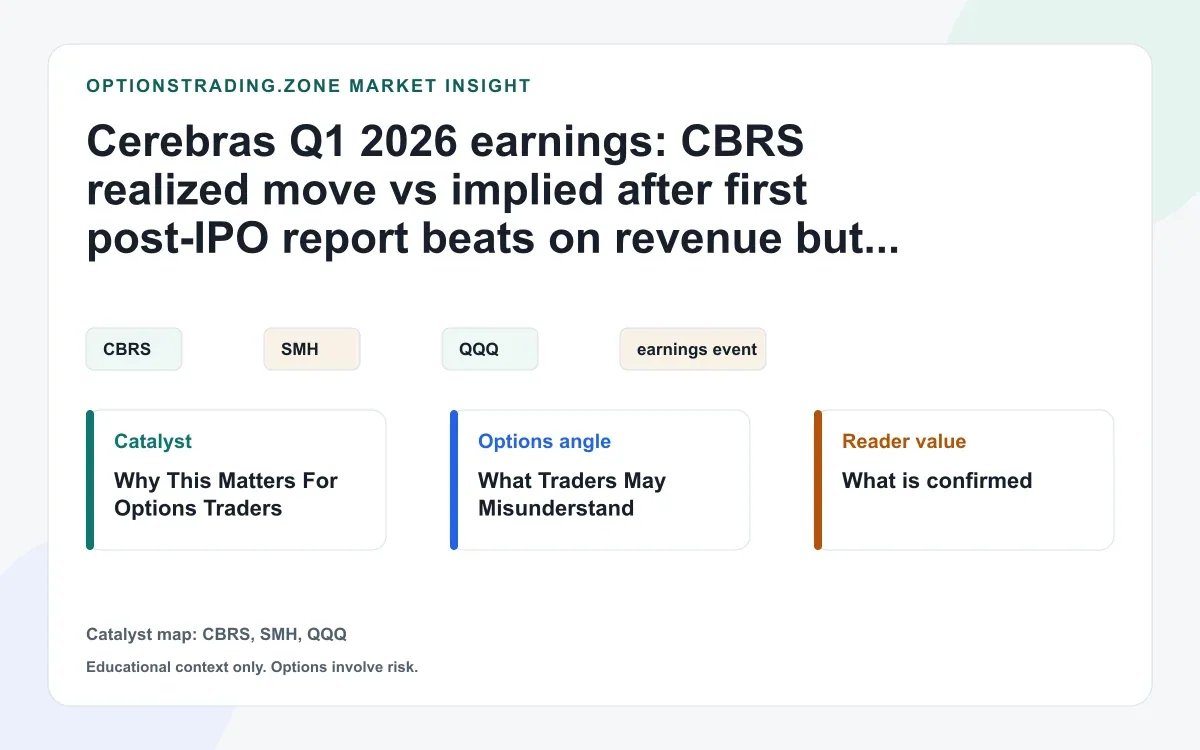The width and height of the screenshot is (1200, 750).
Task: Click the 'Educational context only' disclaimer
Action: 252,667
